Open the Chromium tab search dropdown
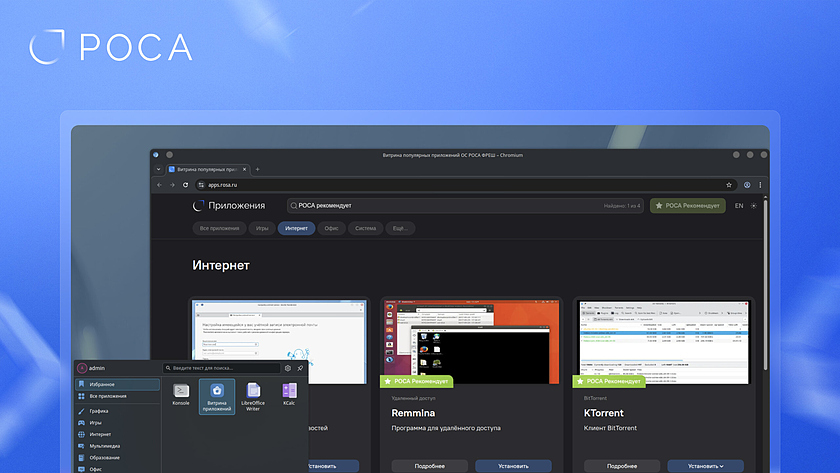 coord(159,169)
